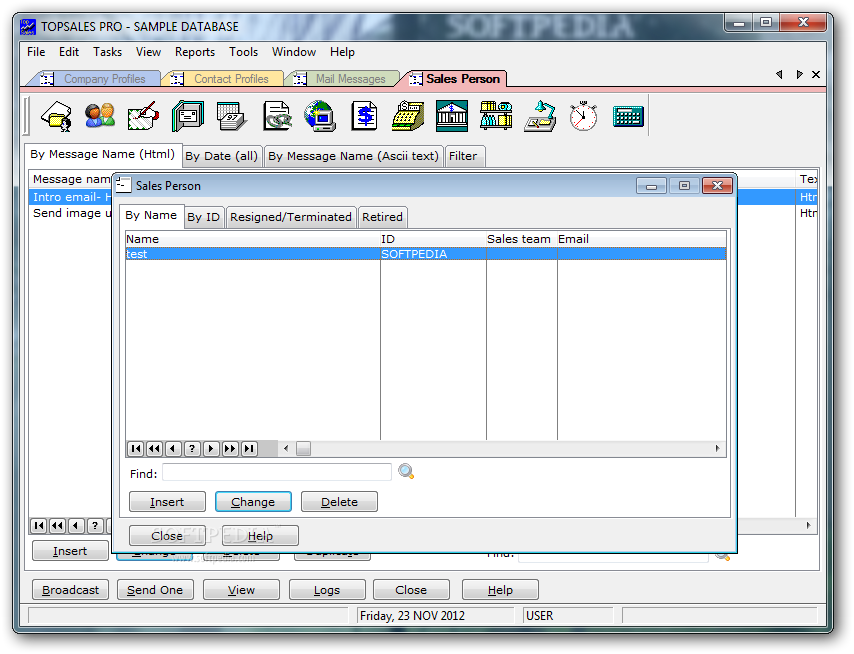Screen dimensions: 854x654
Task: Open the Tools menu
Action: 243,52
